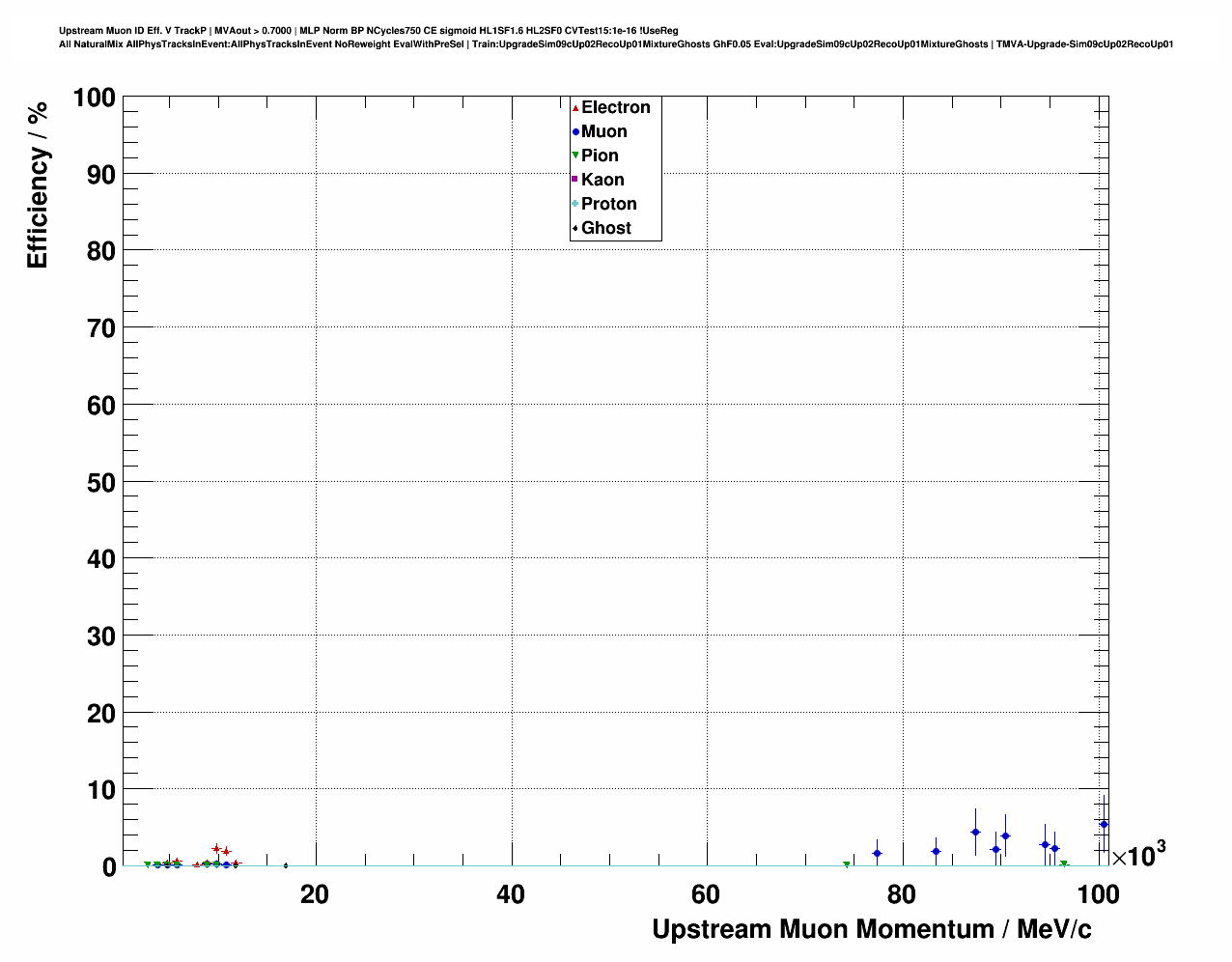Click the x-axis tick label 60

(x=706, y=895)
